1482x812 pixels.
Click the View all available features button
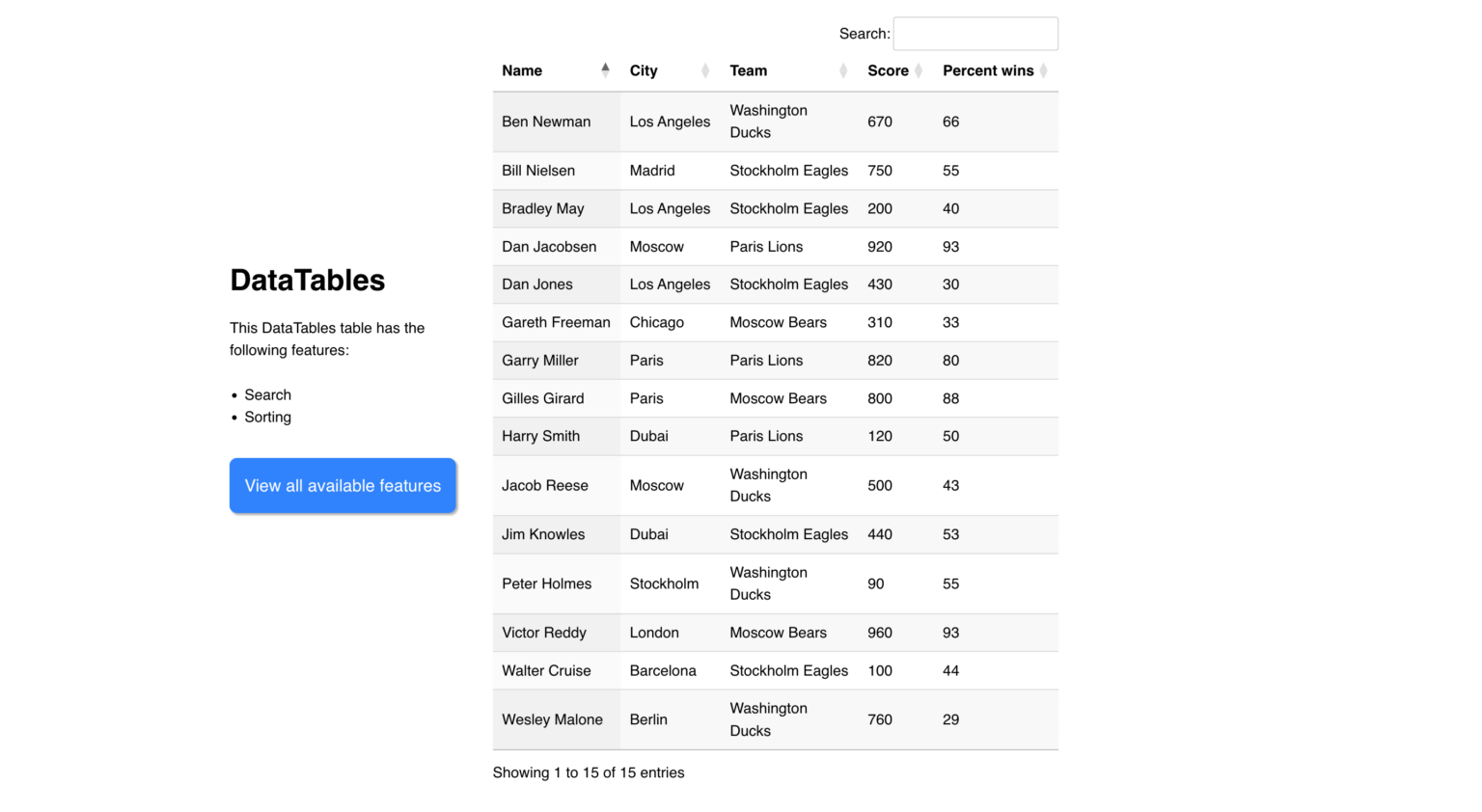point(343,485)
